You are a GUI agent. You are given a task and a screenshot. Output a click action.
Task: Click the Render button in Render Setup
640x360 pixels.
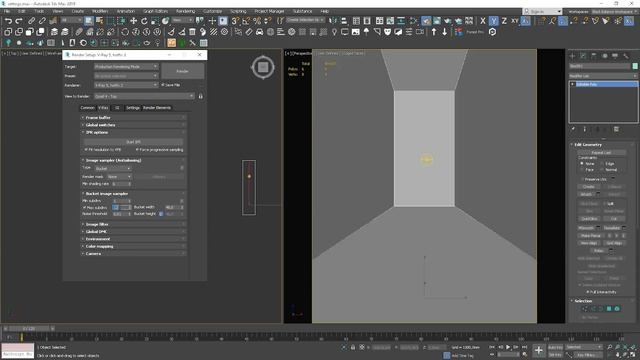click(x=182, y=71)
